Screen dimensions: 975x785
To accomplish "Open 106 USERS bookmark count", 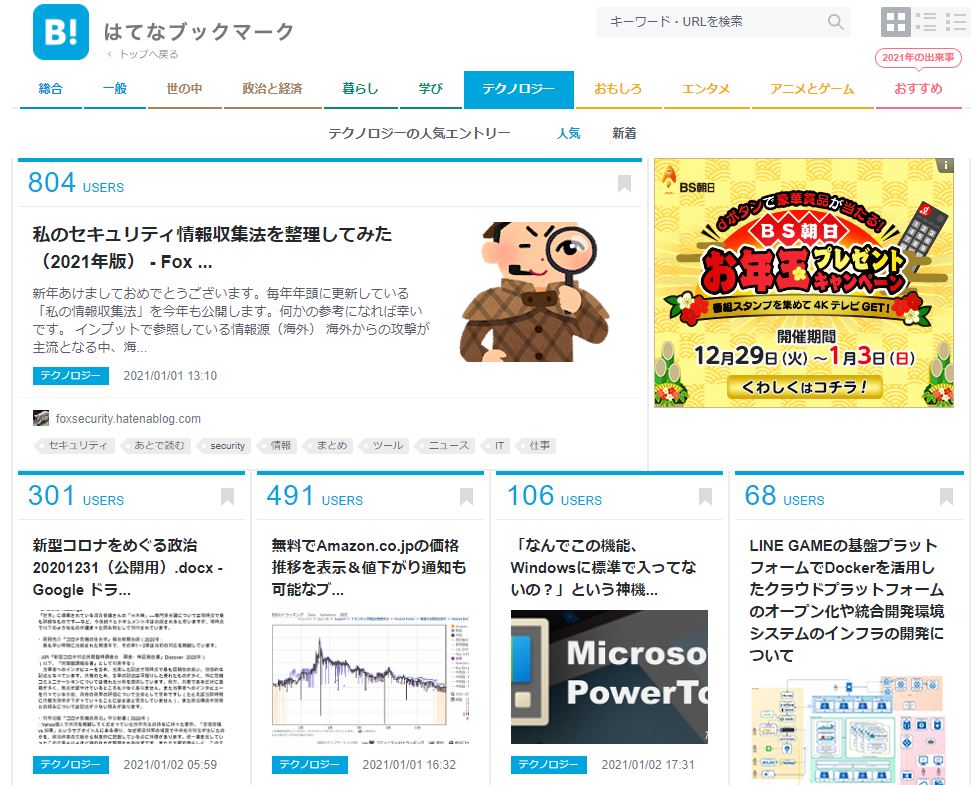I will click(555, 496).
